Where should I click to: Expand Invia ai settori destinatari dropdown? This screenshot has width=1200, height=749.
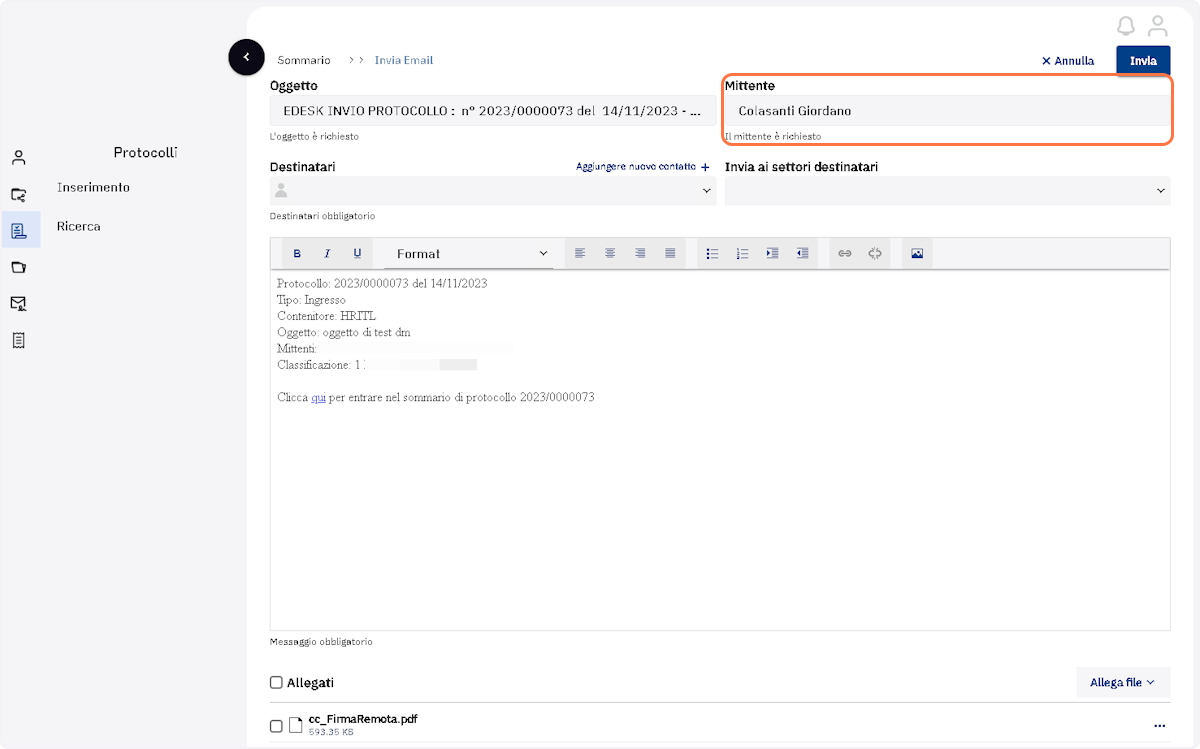pos(947,190)
